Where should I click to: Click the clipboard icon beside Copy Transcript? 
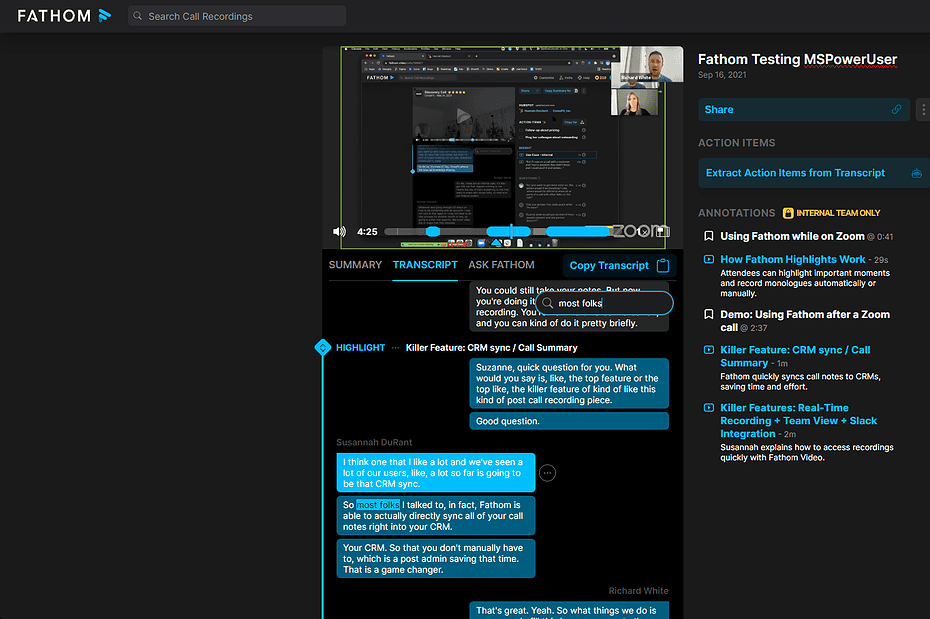click(663, 266)
